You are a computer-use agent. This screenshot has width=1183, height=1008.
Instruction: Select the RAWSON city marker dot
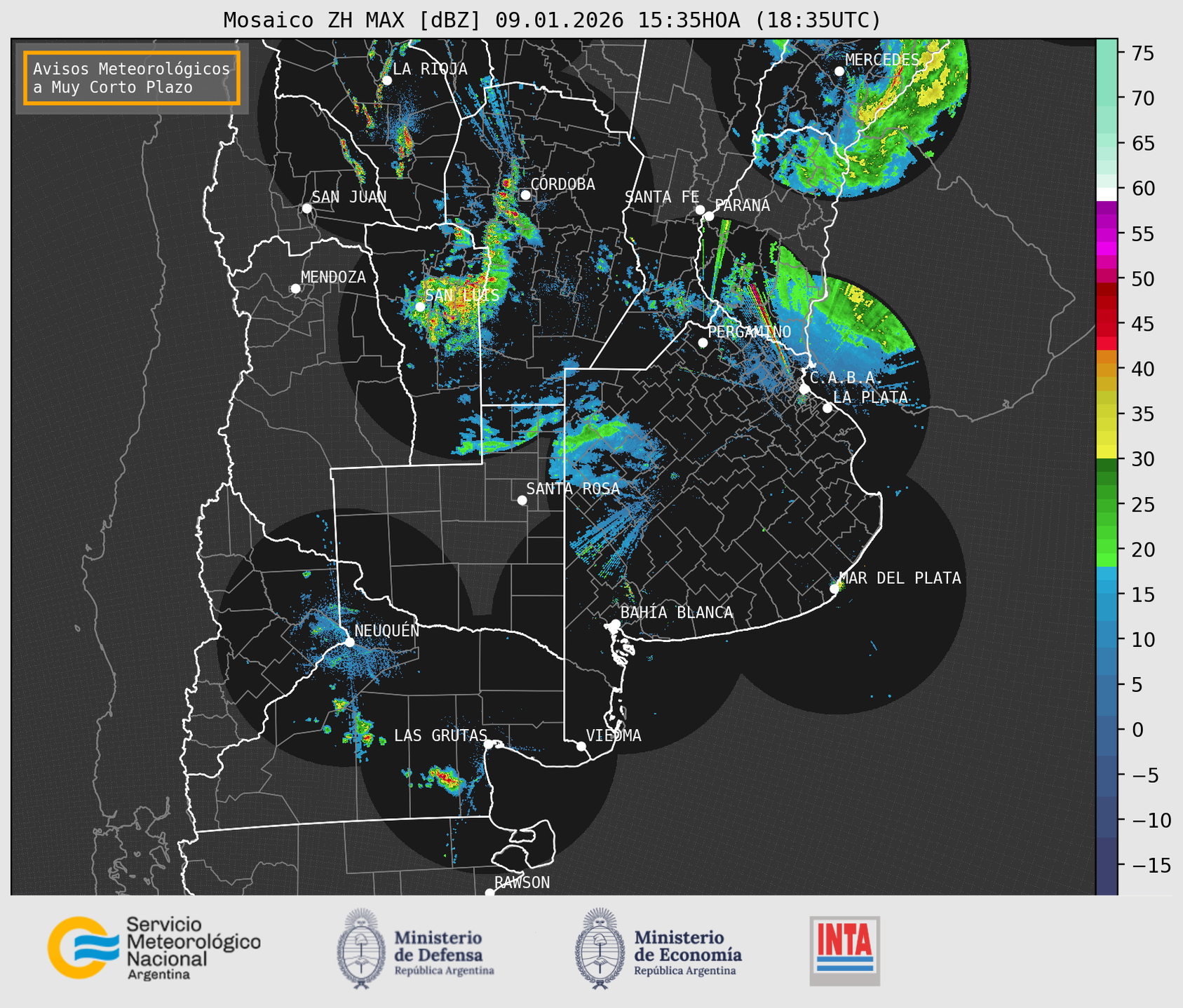489,893
